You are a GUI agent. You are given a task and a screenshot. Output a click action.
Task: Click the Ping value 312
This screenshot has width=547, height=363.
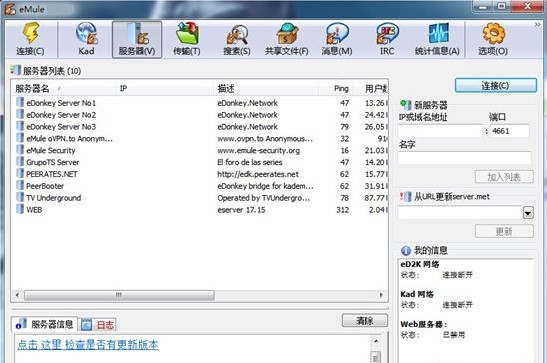pyautogui.click(x=343, y=210)
